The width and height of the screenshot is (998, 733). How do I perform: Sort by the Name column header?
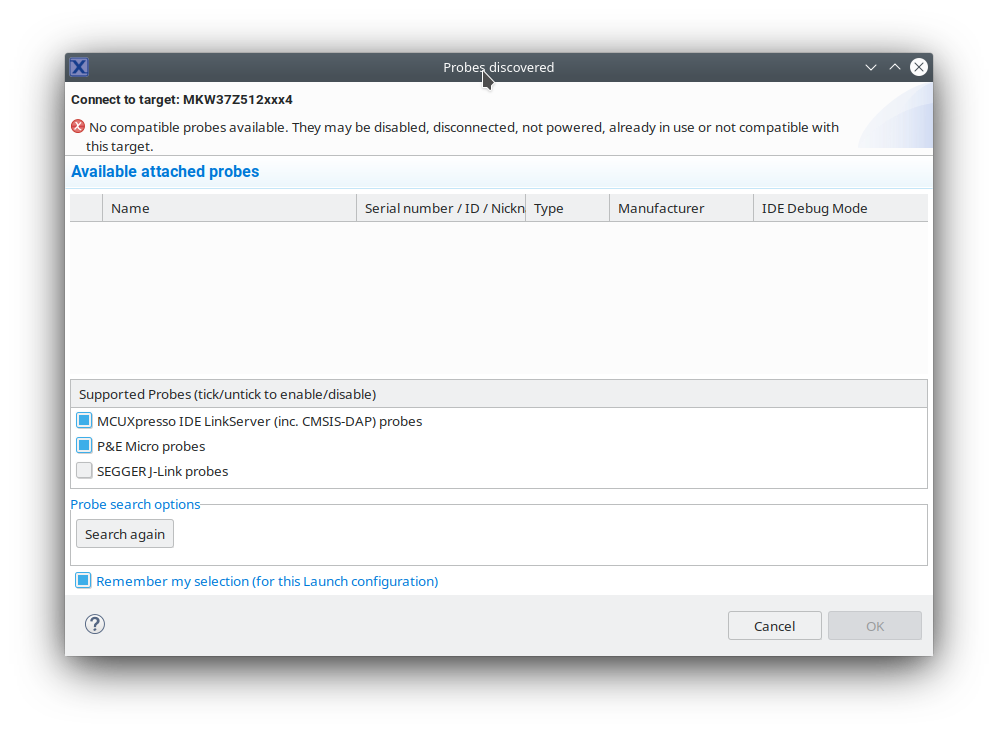tap(229, 208)
